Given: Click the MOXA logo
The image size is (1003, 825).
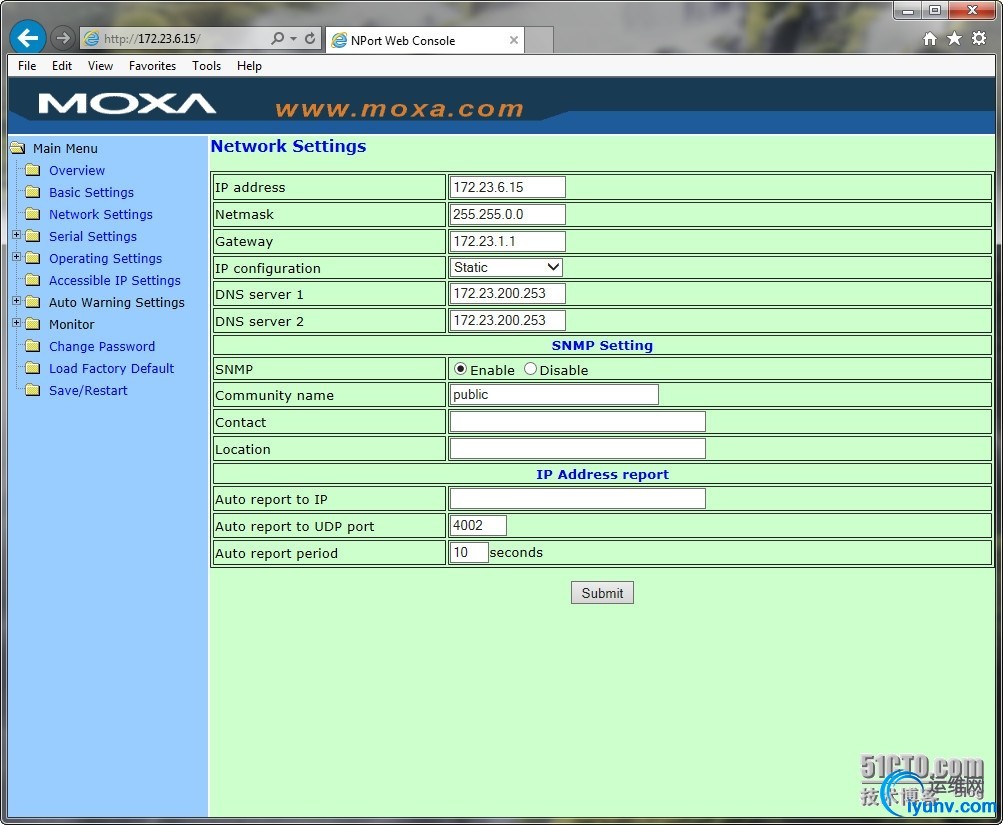Looking at the screenshot, I should [x=127, y=104].
